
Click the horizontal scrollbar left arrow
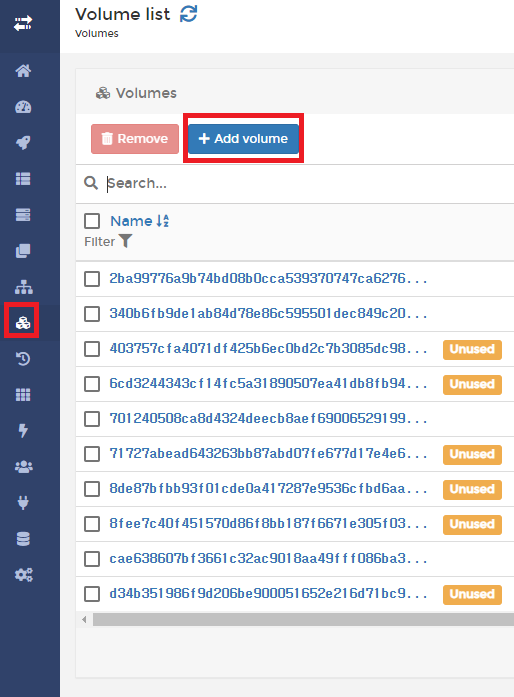(84, 620)
